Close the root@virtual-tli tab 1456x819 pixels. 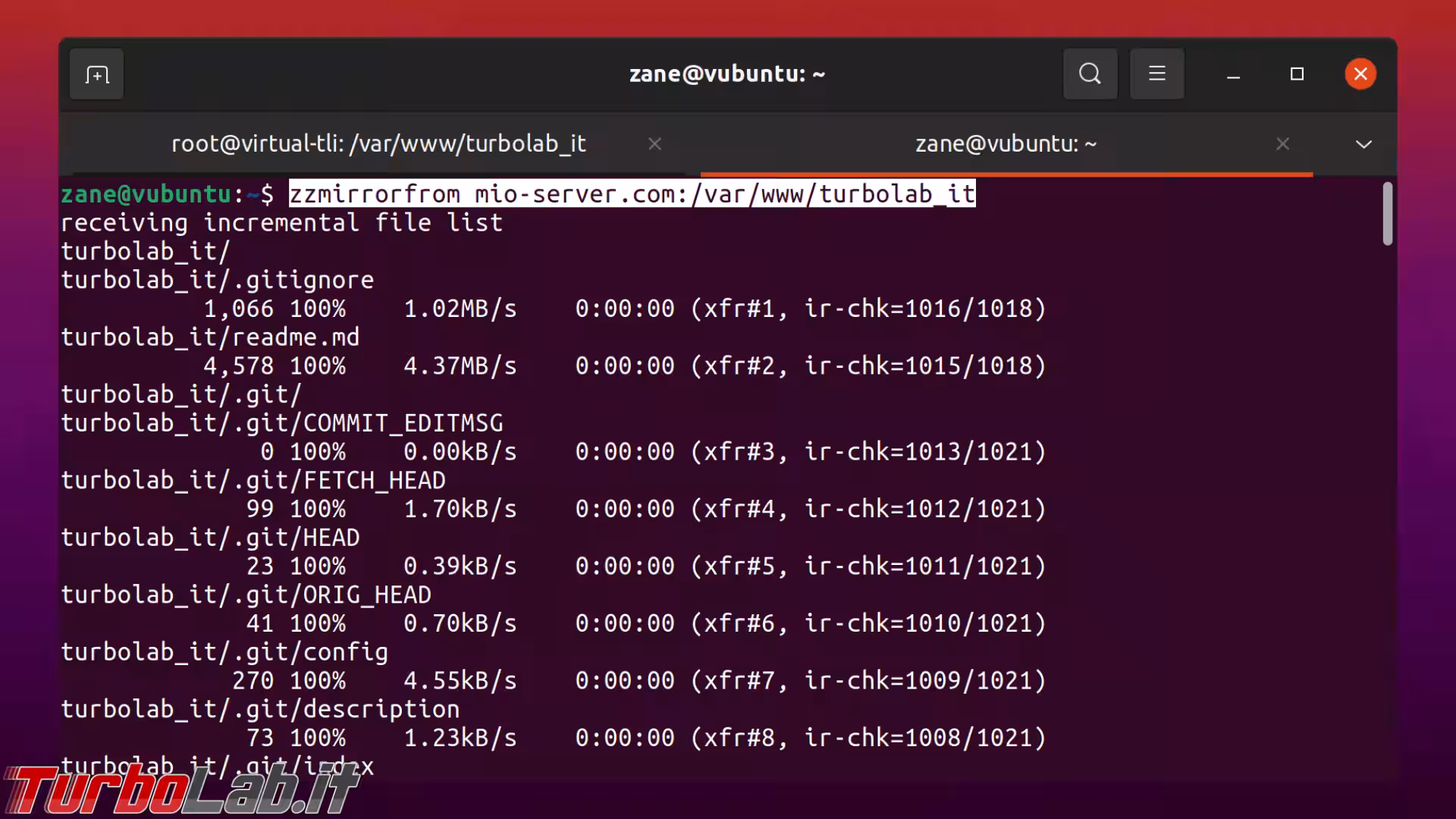click(x=654, y=144)
